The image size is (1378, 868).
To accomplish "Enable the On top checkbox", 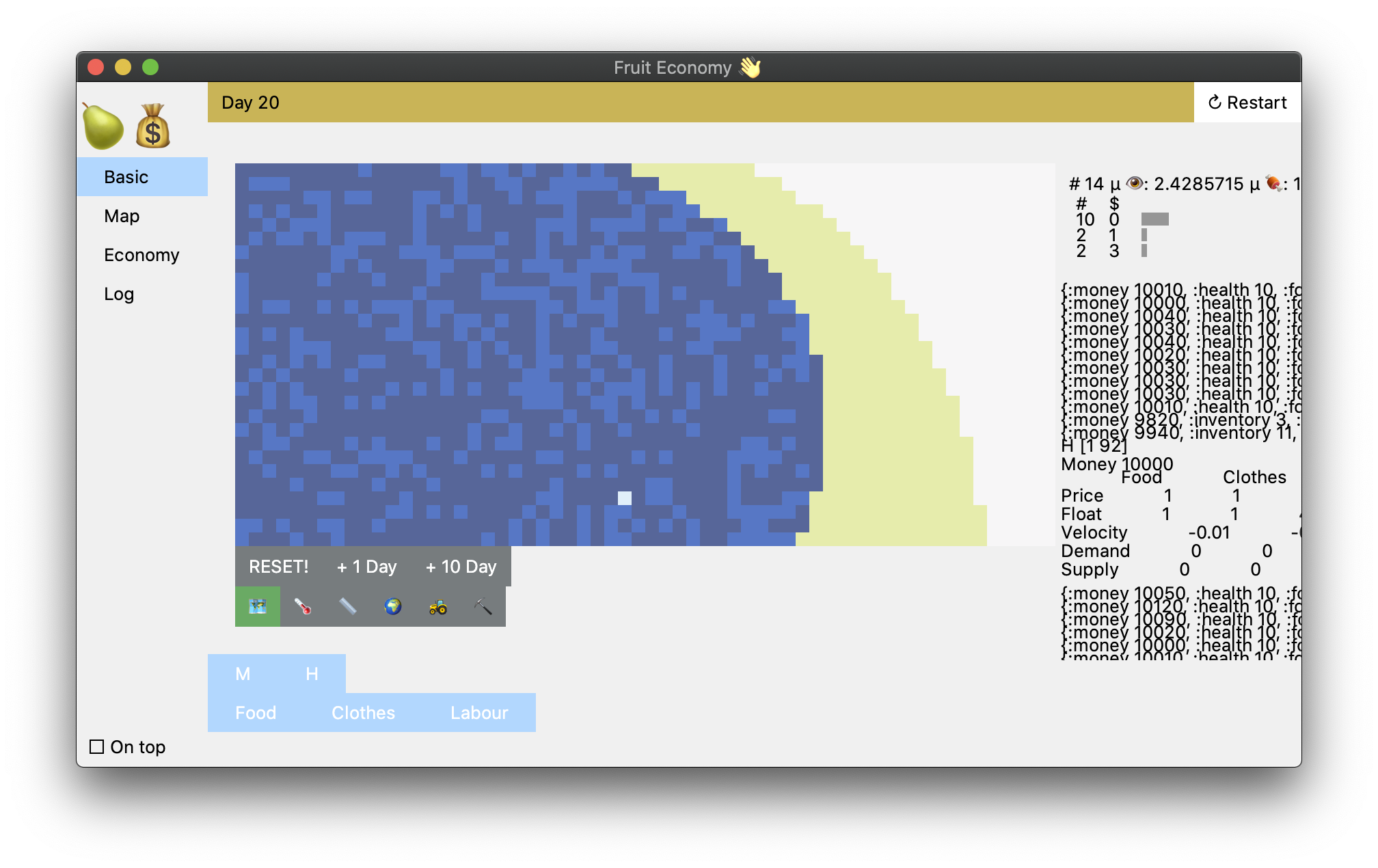I will tap(96, 746).
